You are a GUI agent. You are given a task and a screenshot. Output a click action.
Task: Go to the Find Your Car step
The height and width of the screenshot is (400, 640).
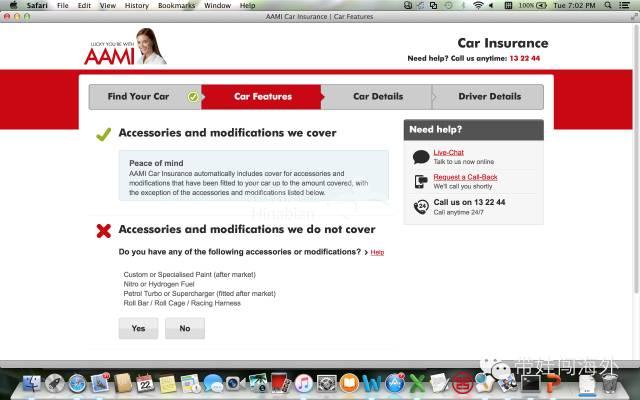point(145,97)
